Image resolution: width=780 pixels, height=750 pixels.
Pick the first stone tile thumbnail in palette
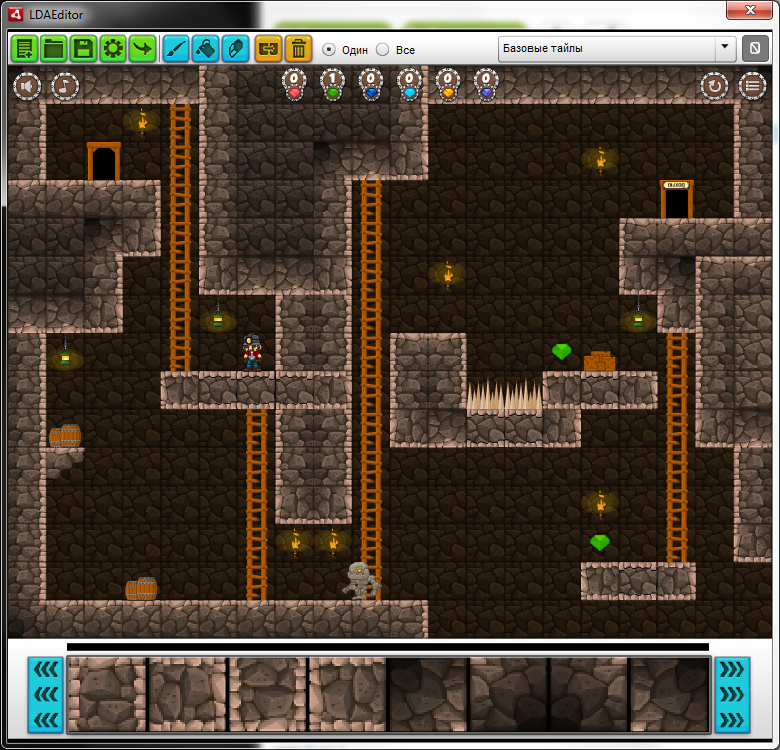click(x=107, y=694)
